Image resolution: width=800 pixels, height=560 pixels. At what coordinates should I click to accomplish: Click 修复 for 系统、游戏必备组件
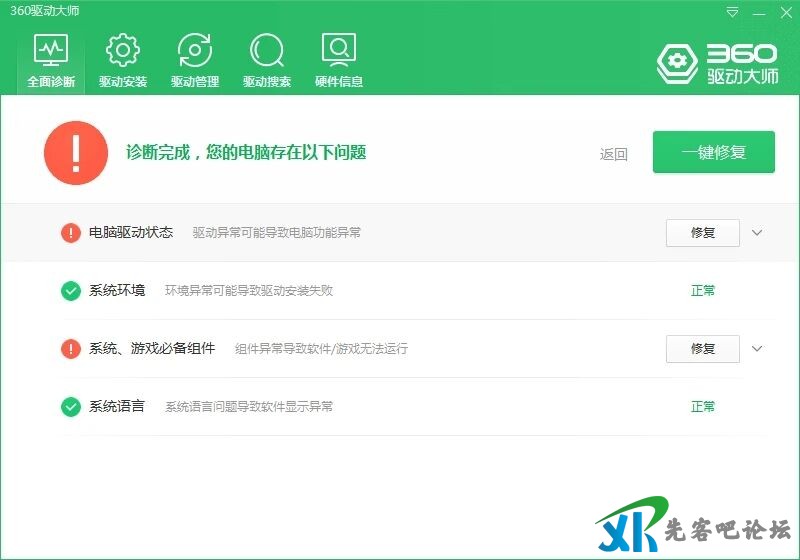point(702,349)
